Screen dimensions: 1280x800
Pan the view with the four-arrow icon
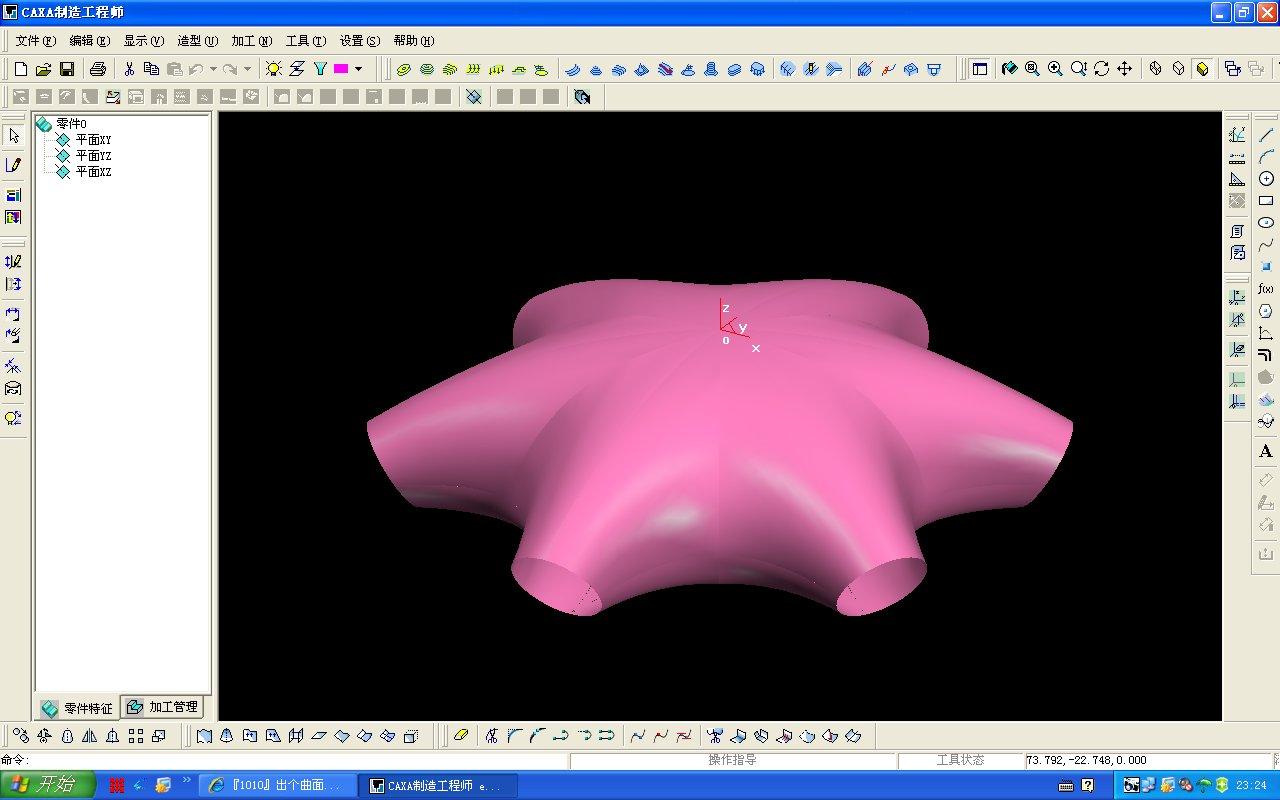tap(1124, 69)
